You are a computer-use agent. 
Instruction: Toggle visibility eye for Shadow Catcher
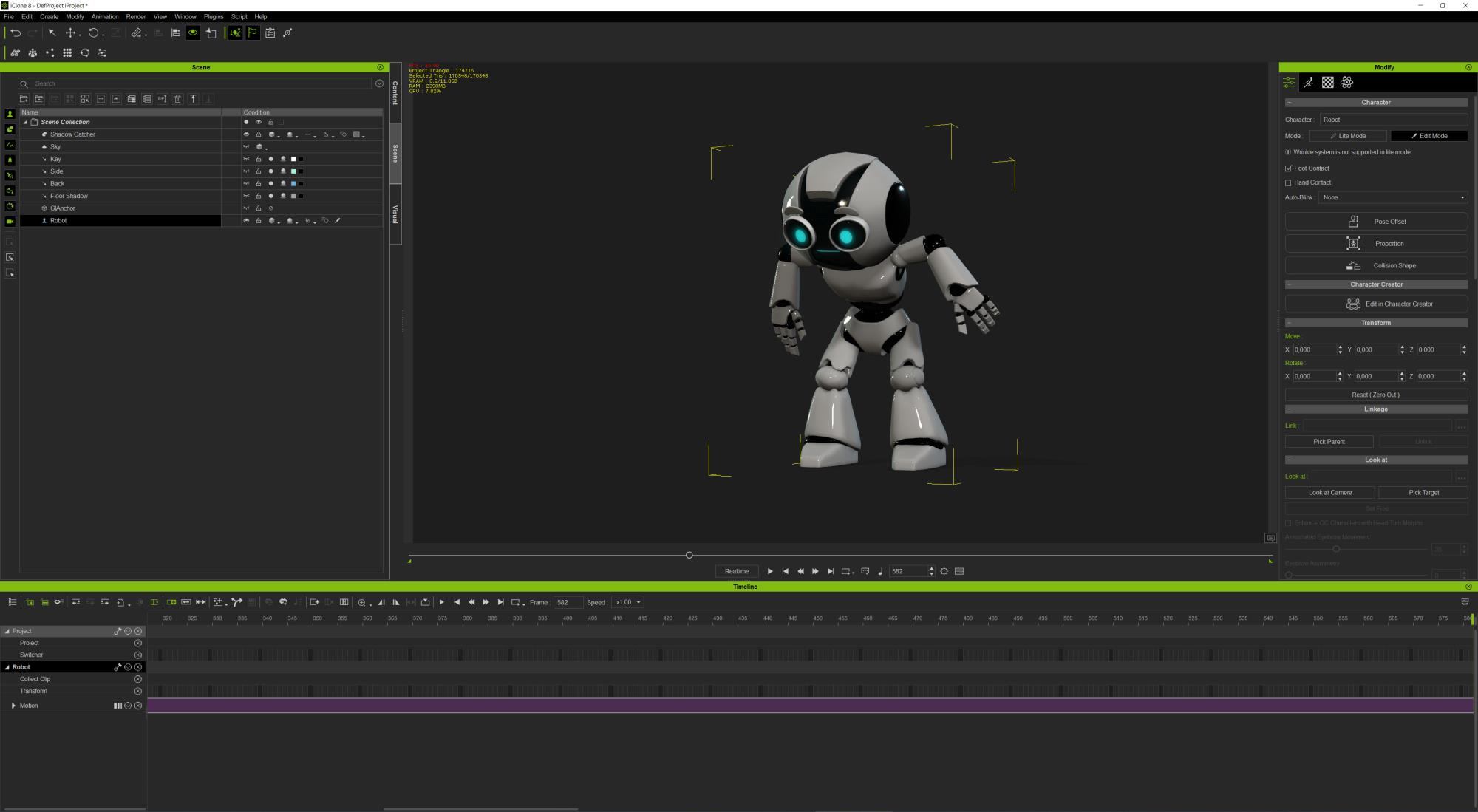pos(246,134)
